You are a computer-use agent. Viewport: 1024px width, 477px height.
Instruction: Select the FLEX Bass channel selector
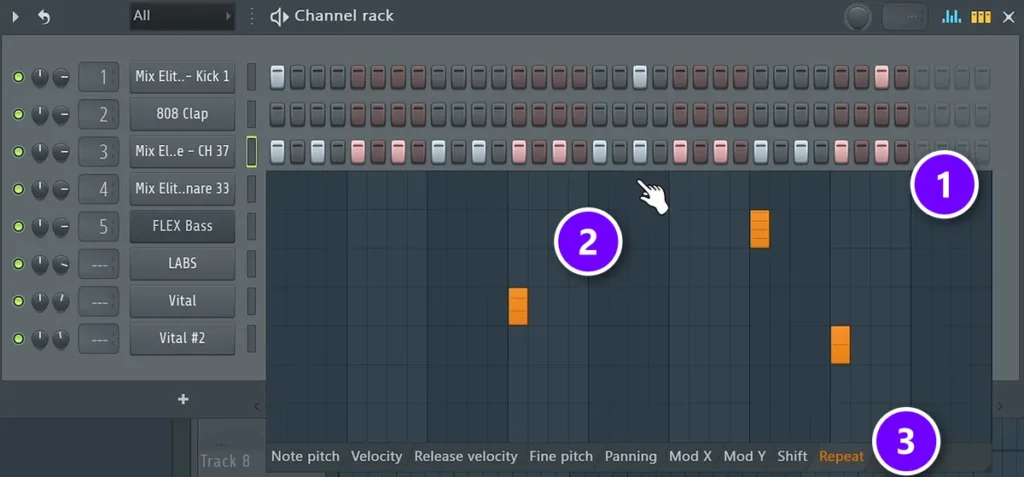click(x=251, y=226)
